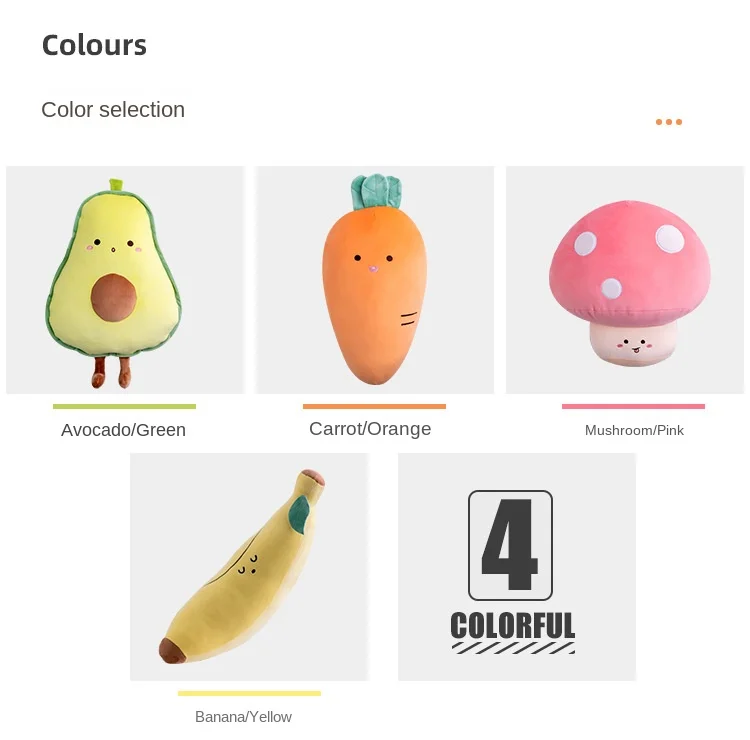Click the orange color bar under carrot
Screen dimensions: 750x740
374,407
